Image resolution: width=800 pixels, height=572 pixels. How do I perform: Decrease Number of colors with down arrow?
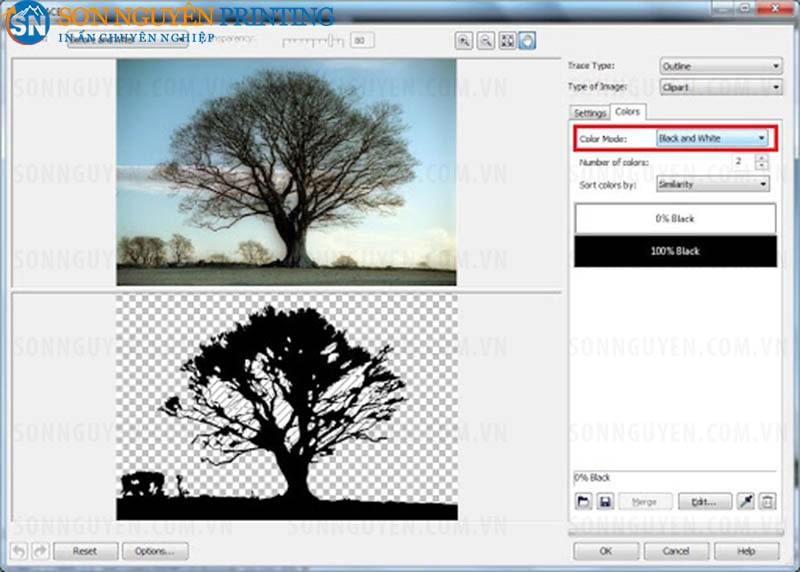(x=762, y=166)
